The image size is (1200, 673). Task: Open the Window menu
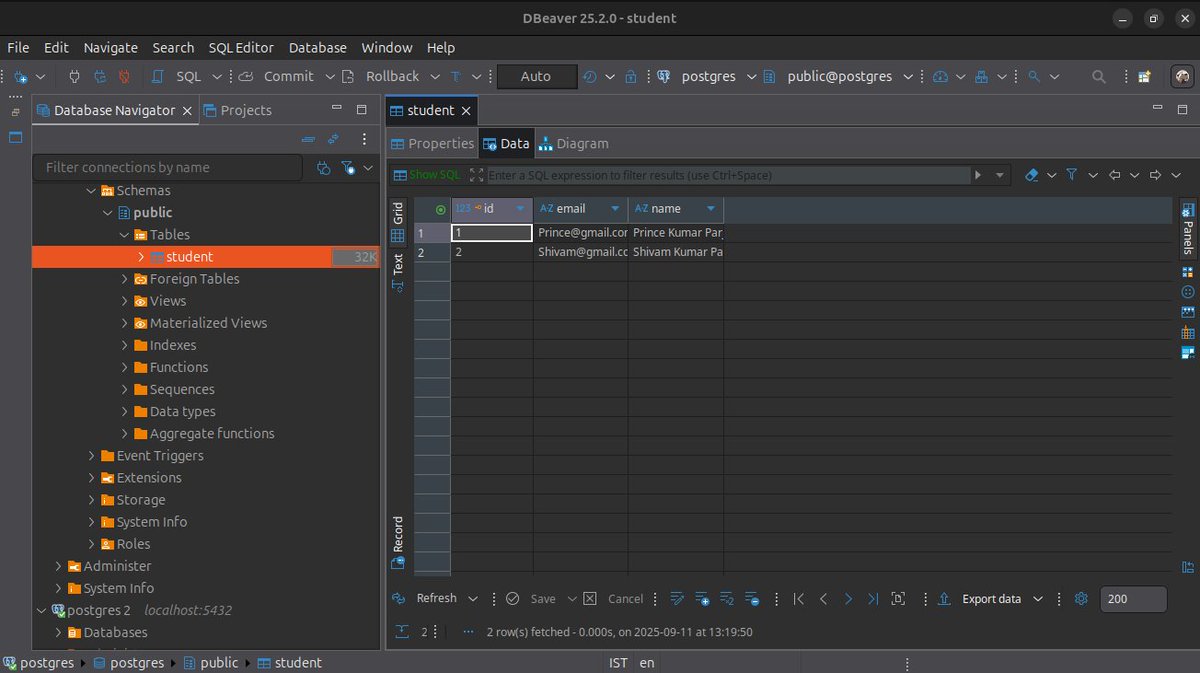pyautogui.click(x=387, y=47)
